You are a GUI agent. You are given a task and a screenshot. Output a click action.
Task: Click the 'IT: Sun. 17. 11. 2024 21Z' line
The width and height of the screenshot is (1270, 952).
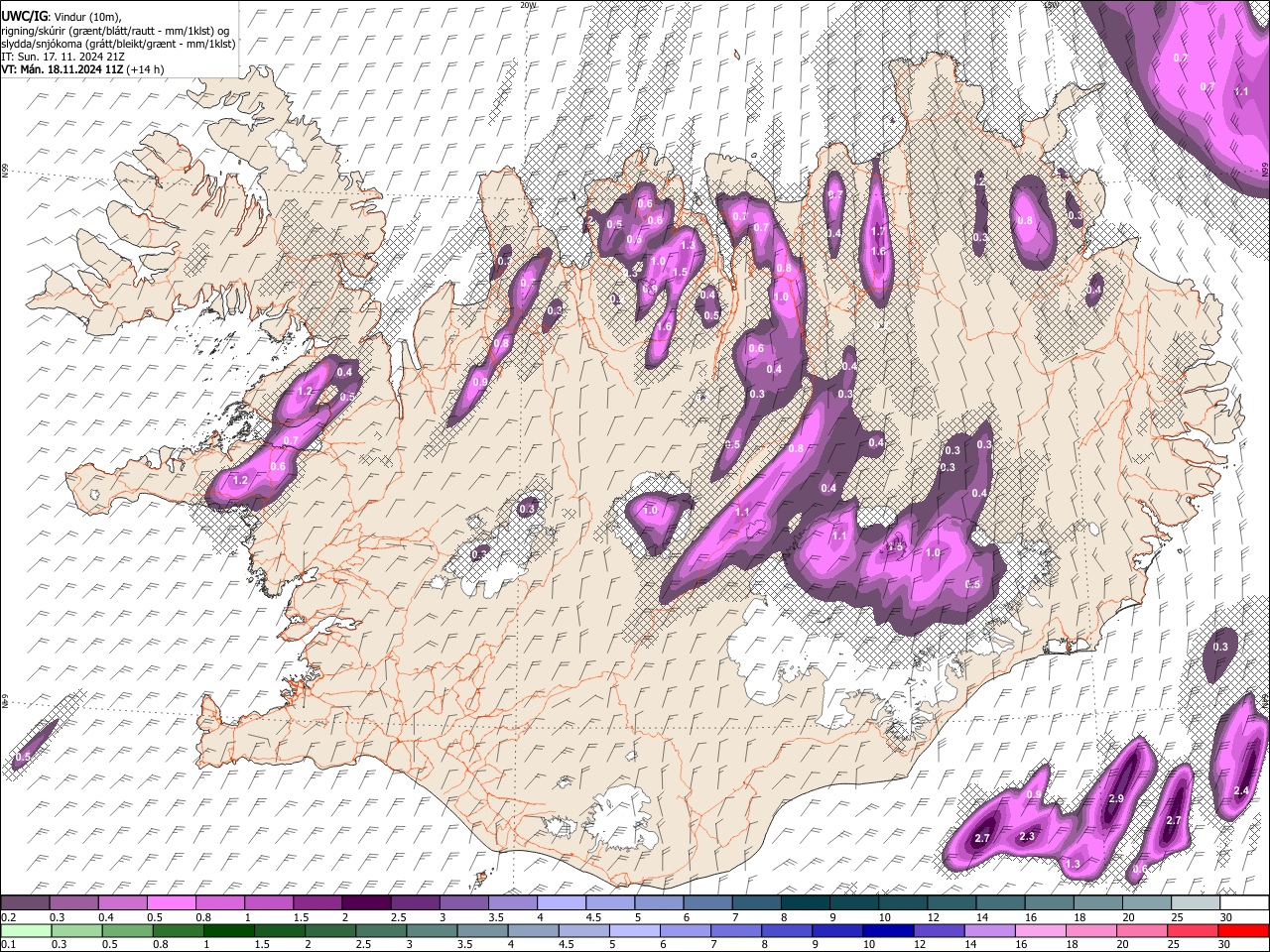63,57
